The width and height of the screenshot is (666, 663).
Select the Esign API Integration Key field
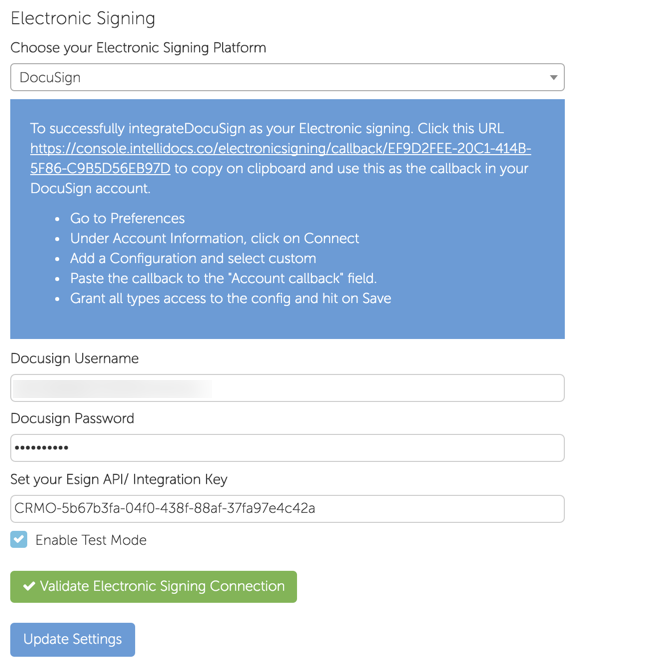click(287, 509)
